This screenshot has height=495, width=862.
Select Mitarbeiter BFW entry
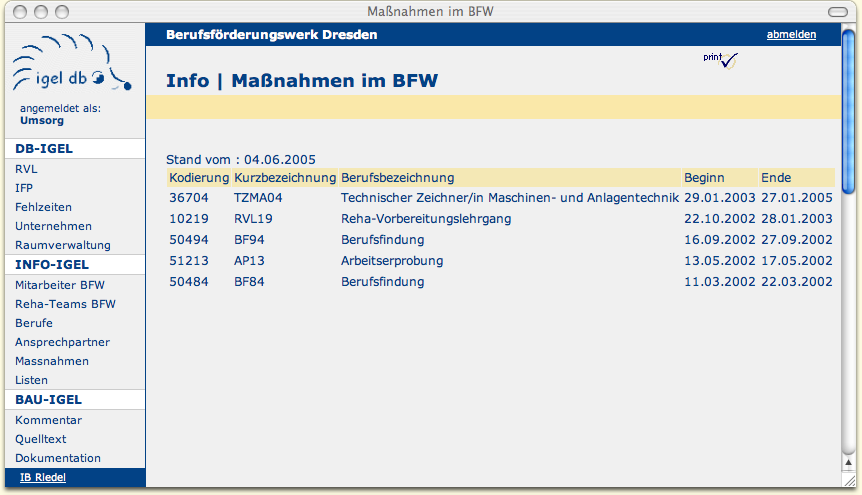coord(60,285)
